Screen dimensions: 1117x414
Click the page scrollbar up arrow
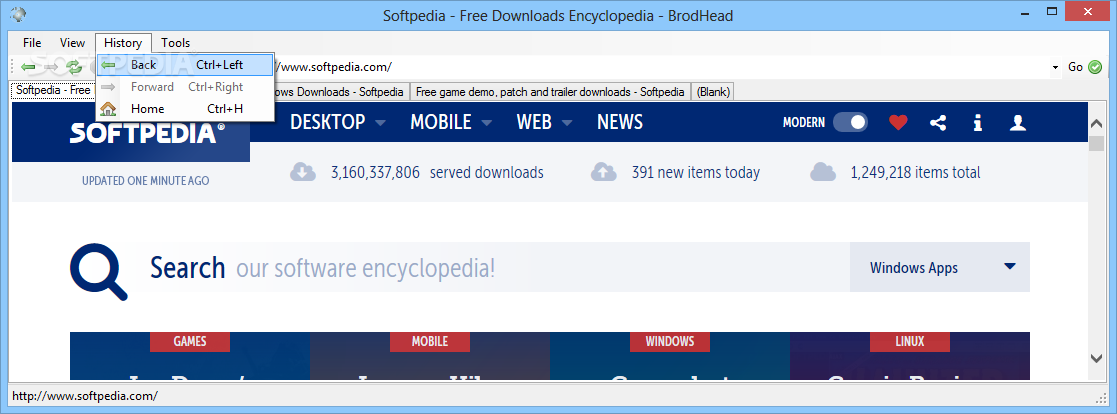pos(1096,123)
